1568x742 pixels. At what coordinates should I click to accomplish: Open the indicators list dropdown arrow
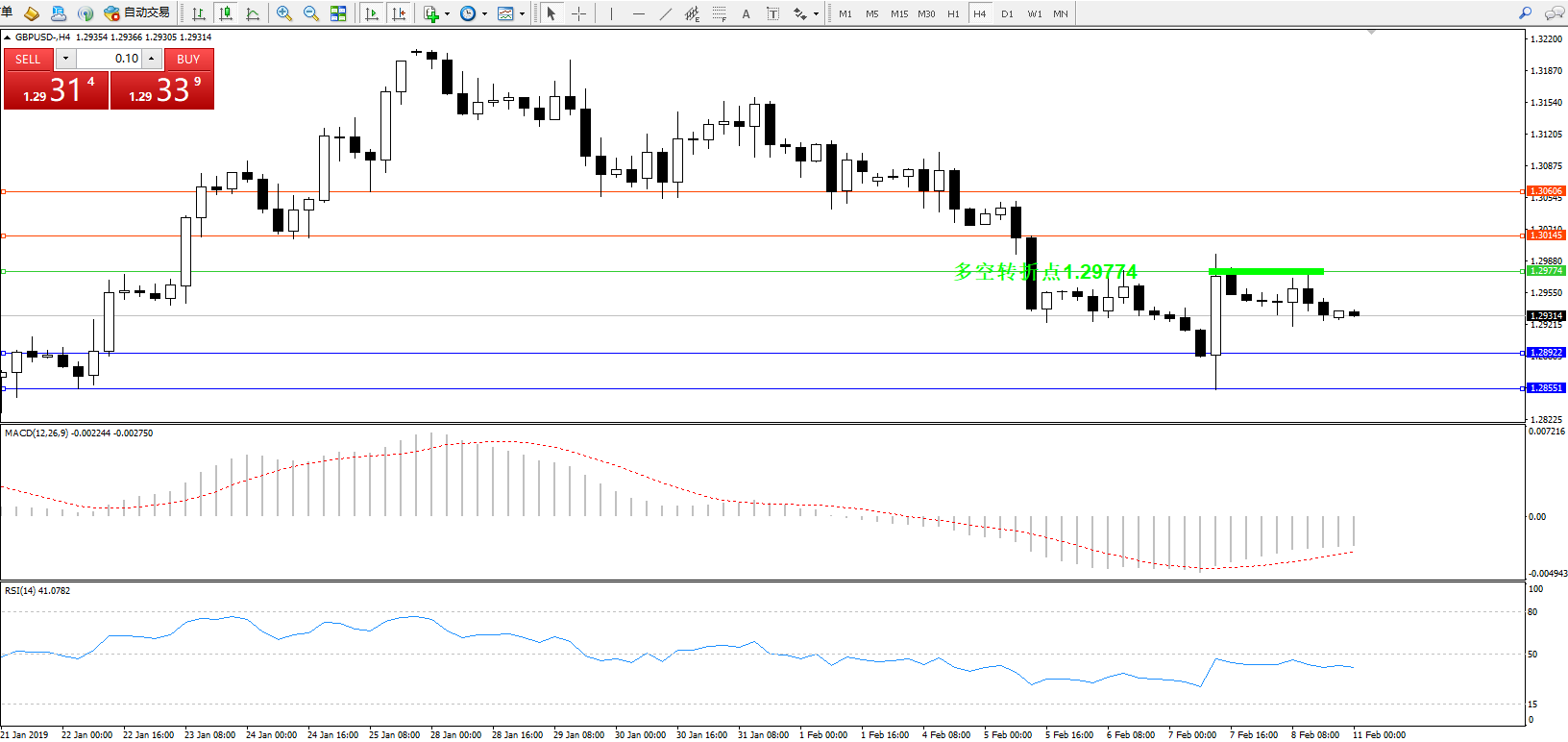point(447,13)
